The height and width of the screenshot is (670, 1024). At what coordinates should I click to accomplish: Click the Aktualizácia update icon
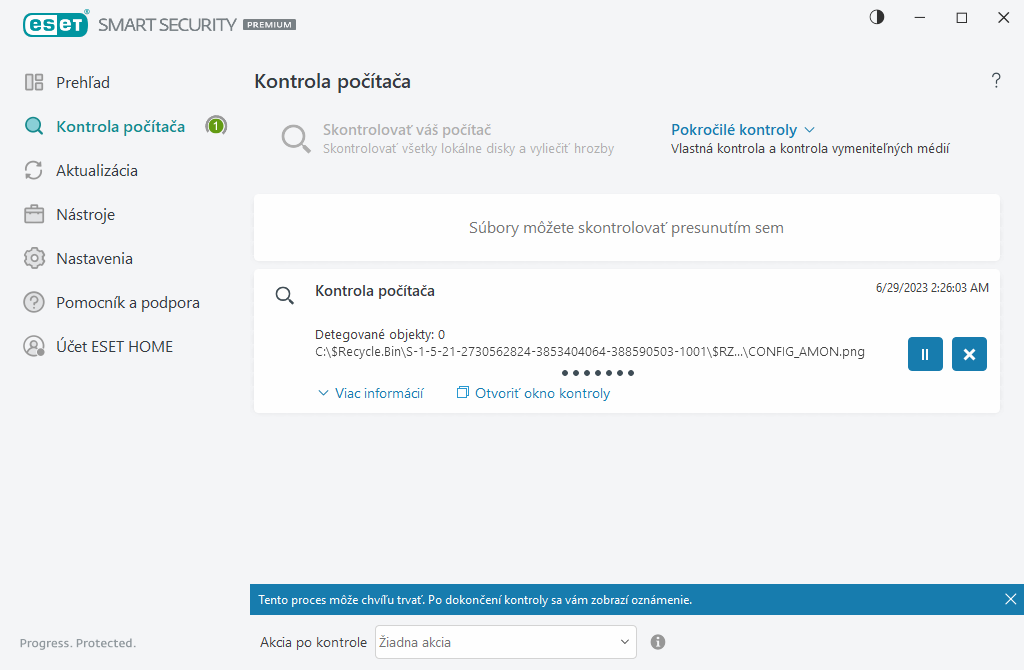pyautogui.click(x=35, y=170)
